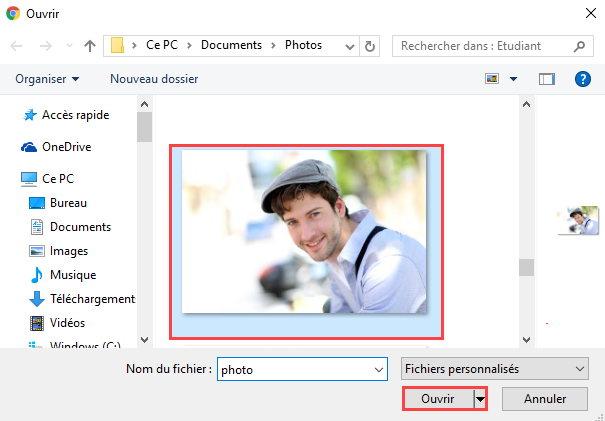Click the Documents page icon in sidebar
This screenshot has height=421, width=605.
pyautogui.click(x=37, y=227)
